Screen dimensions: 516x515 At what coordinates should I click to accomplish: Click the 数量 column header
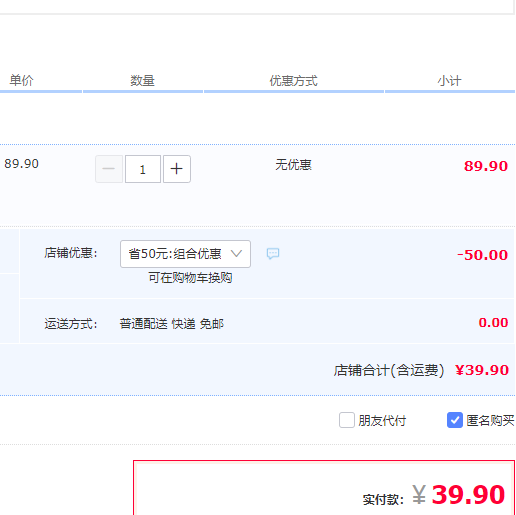[142, 81]
